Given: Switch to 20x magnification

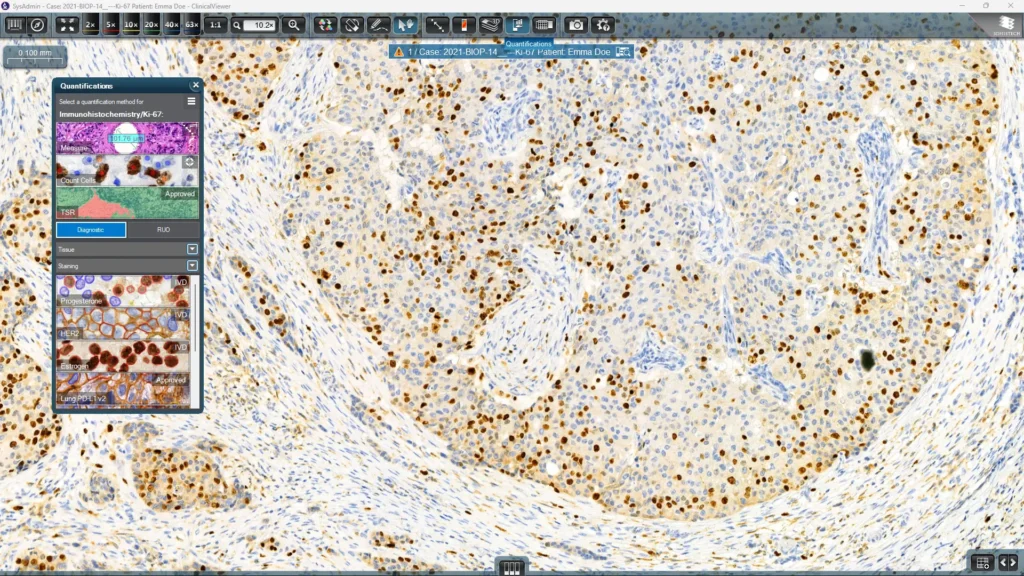Looking at the screenshot, I should pyautogui.click(x=151, y=25).
